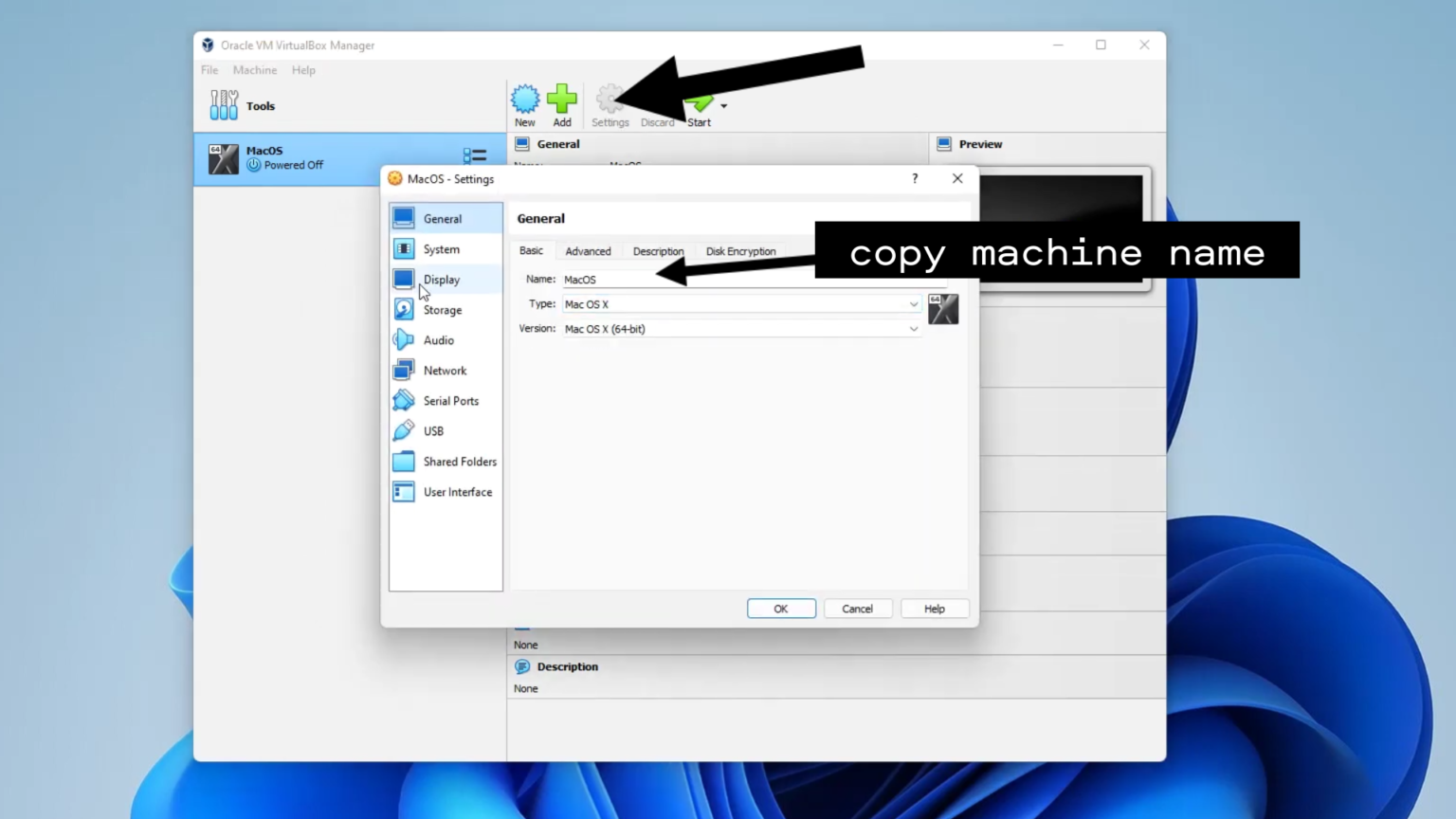The image size is (1456, 819).
Task: Click the Add machine toolbar icon
Action: [562, 98]
